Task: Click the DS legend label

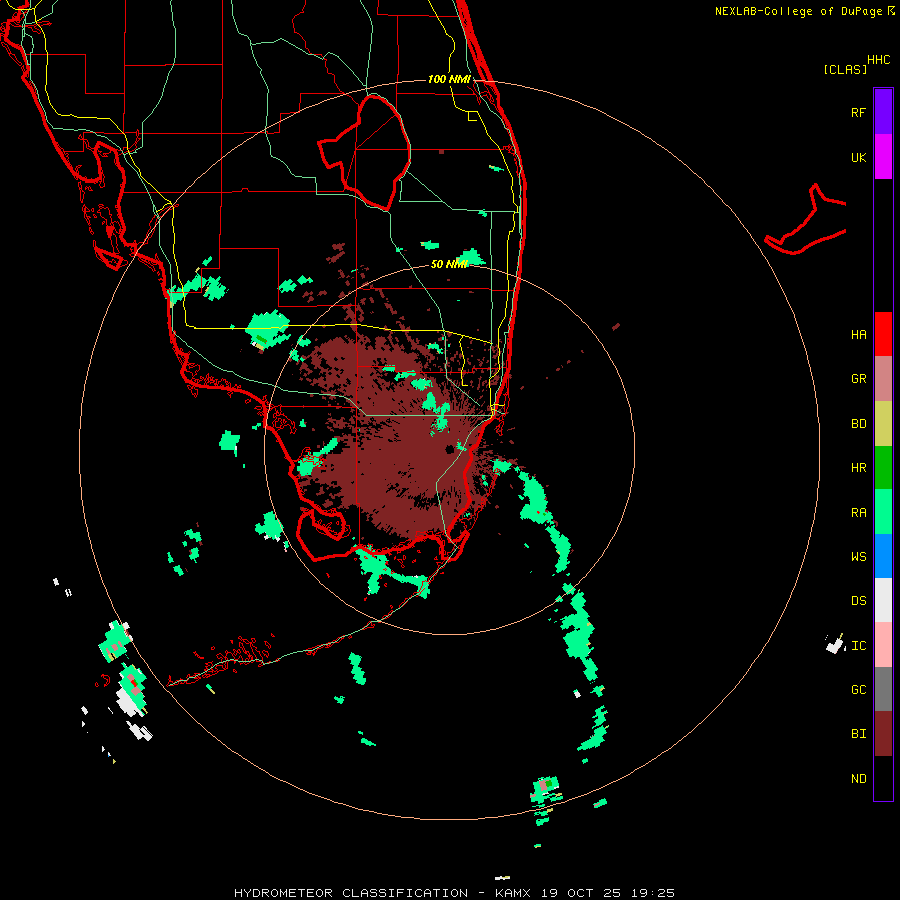Action: coord(858,601)
